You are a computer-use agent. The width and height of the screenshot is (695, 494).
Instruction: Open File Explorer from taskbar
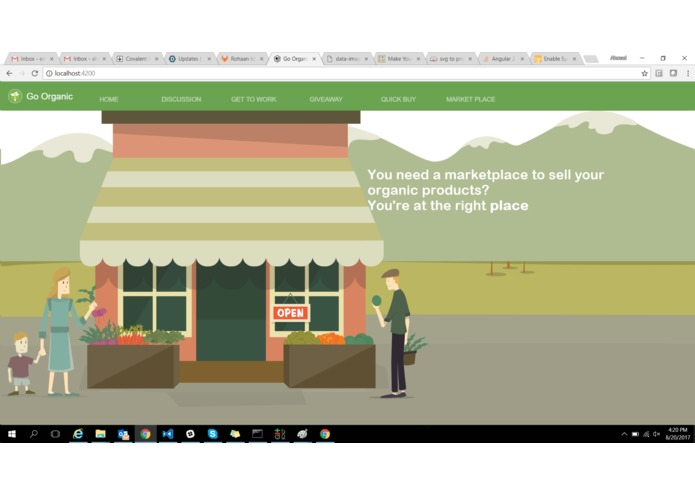pos(101,434)
